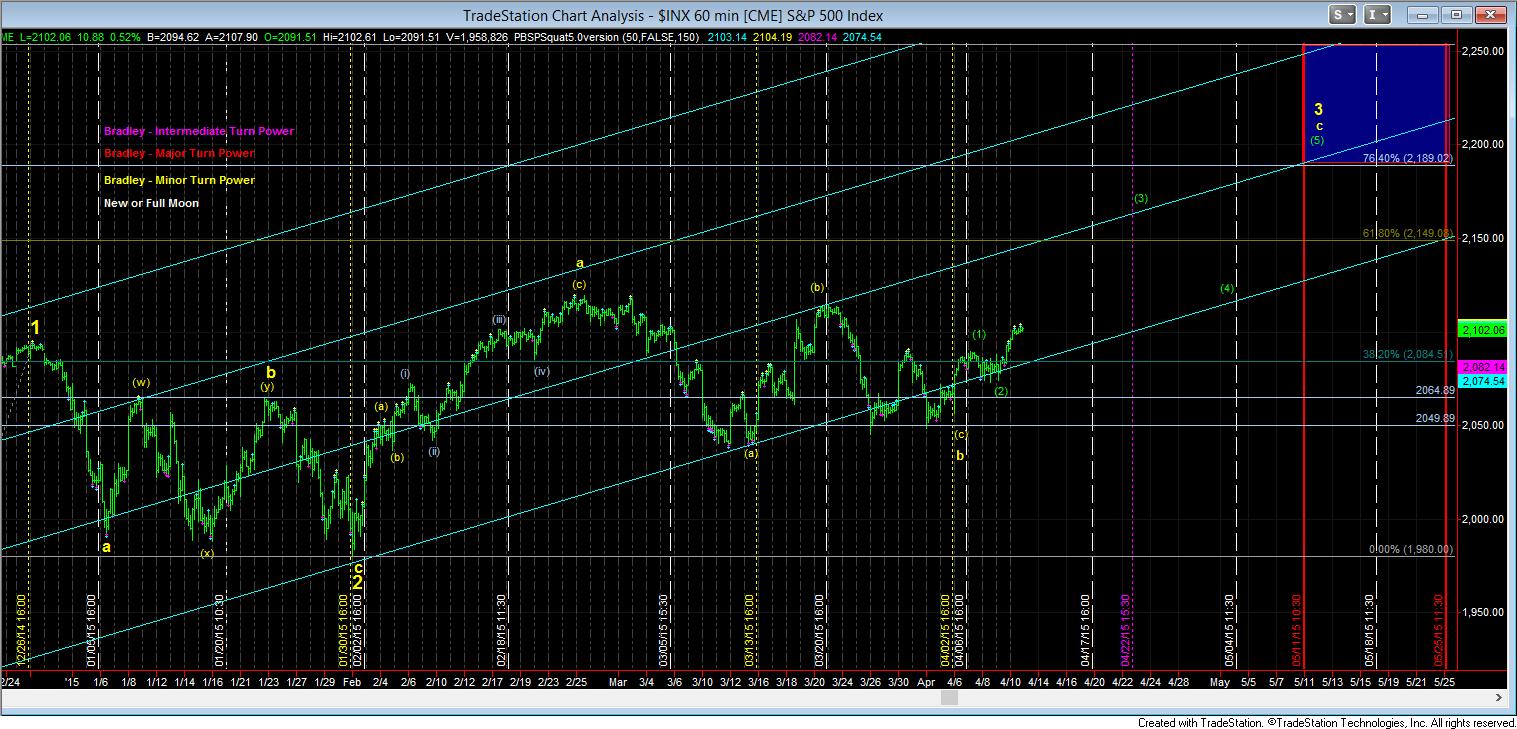Select the magenta 2,082.14 price tag
1517x729 pixels.
(1482, 368)
